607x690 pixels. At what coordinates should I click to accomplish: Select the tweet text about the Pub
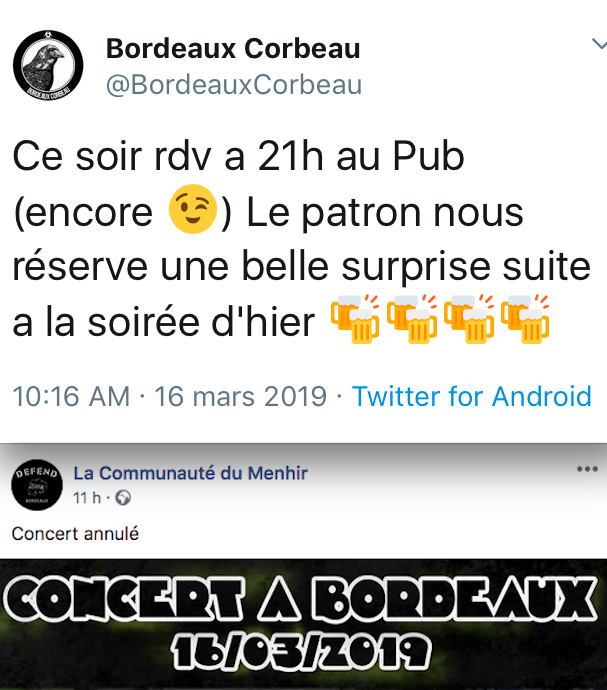(302, 239)
